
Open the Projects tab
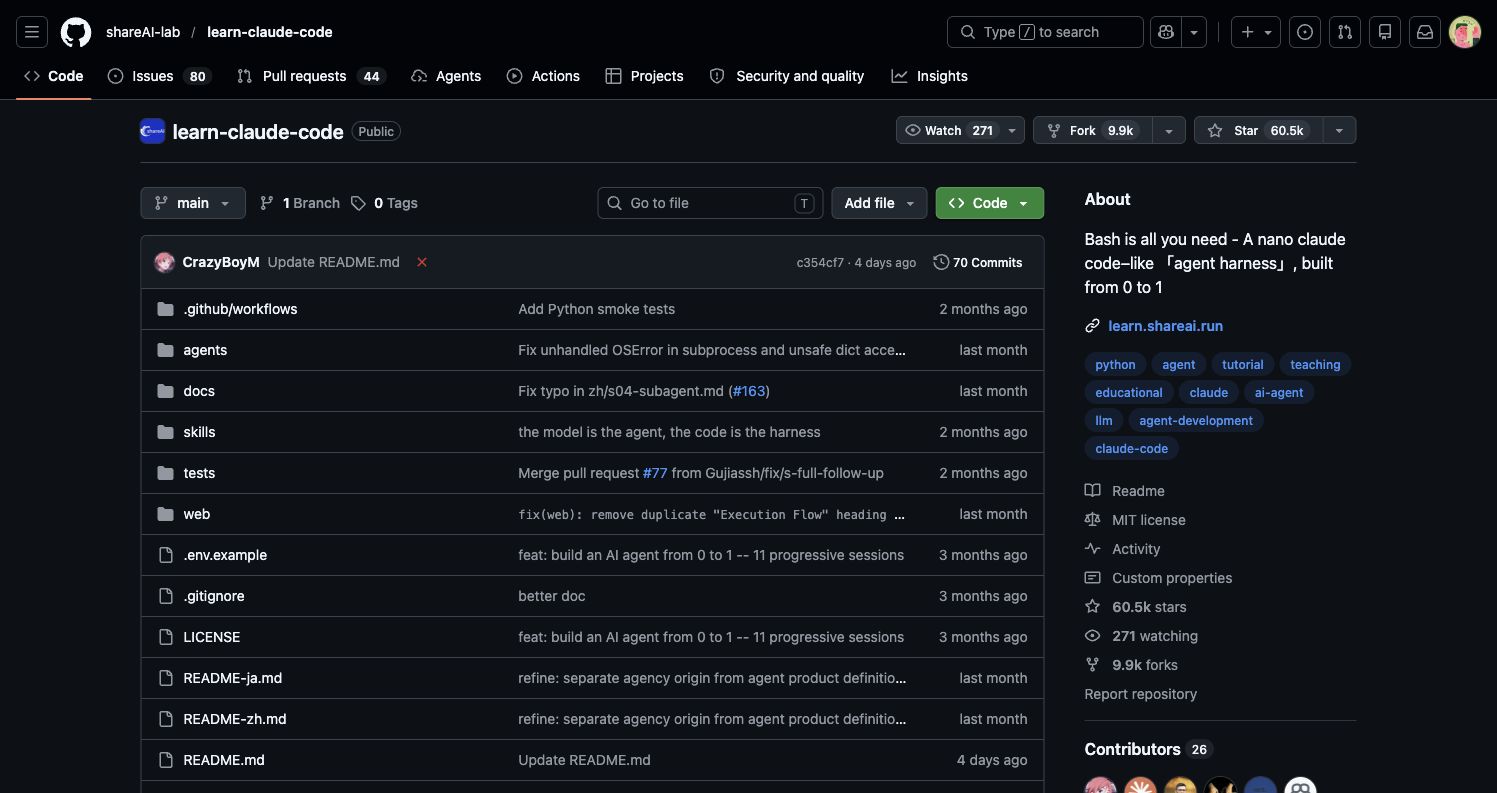pyautogui.click(x=645, y=76)
